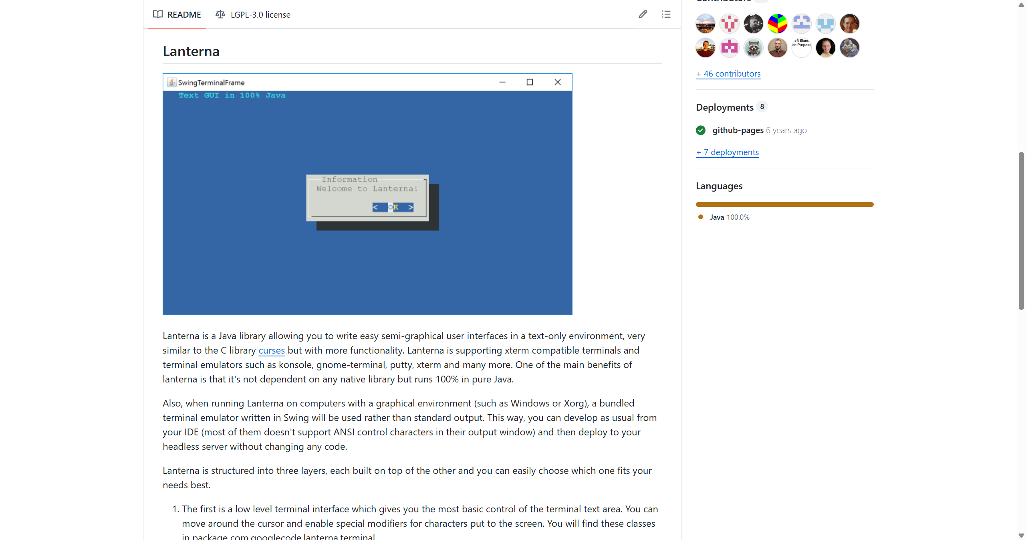Switch to the LGPL-3.0 license tab
This screenshot has width=1026, height=540.
point(253,15)
